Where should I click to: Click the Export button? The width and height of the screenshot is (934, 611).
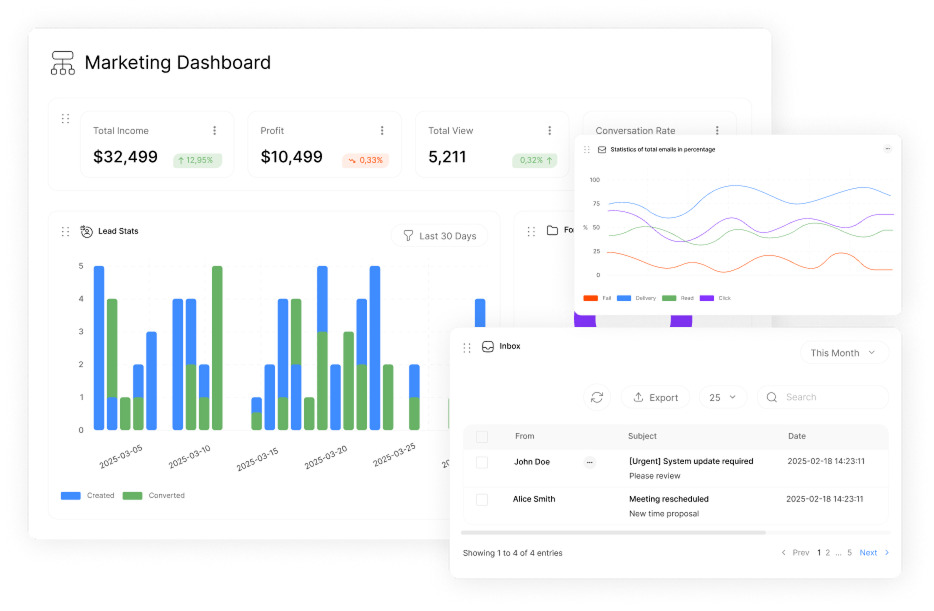coord(655,397)
